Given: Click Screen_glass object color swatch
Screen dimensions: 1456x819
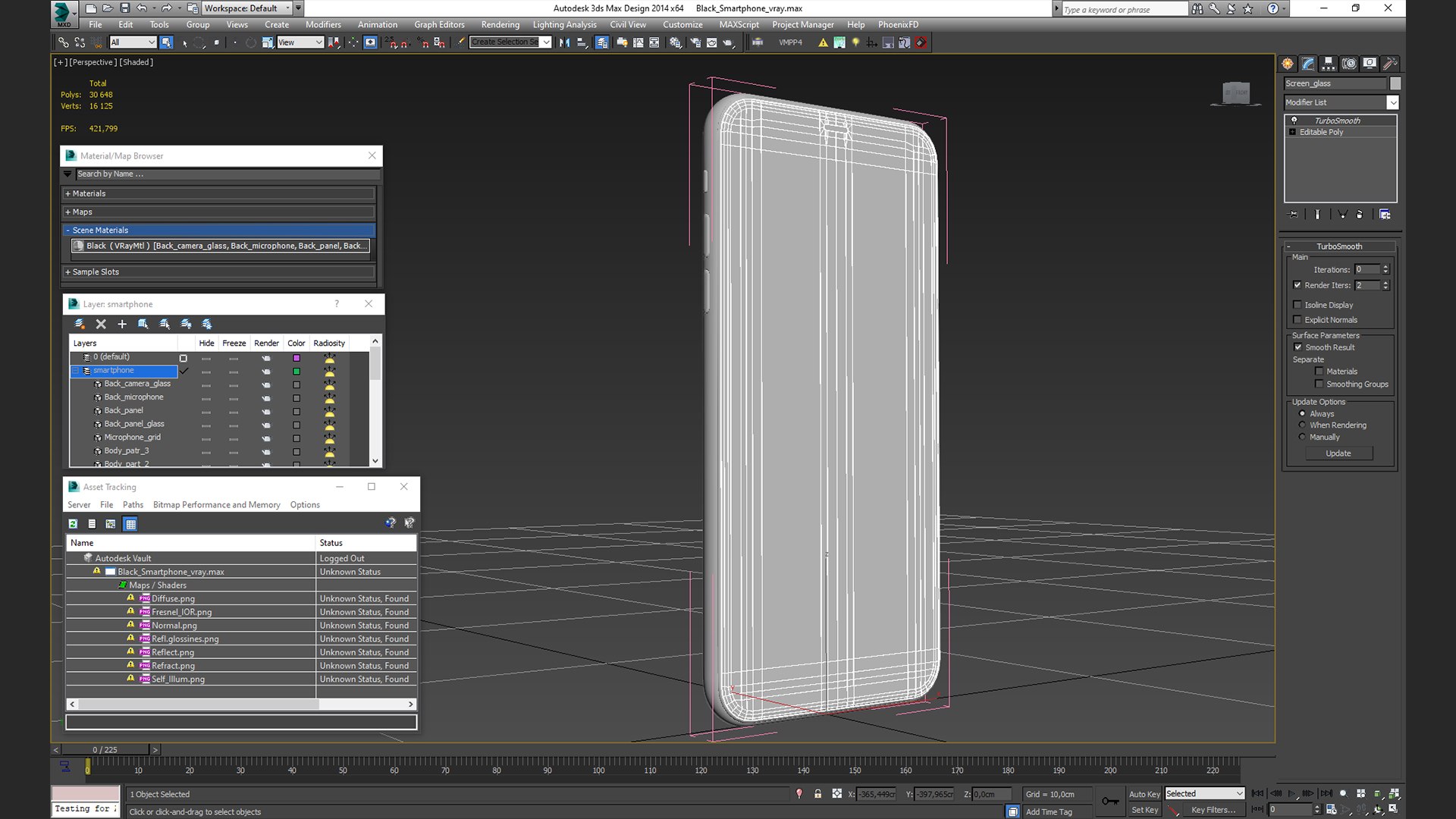Looking at the screenshot, I should 1395,83.
